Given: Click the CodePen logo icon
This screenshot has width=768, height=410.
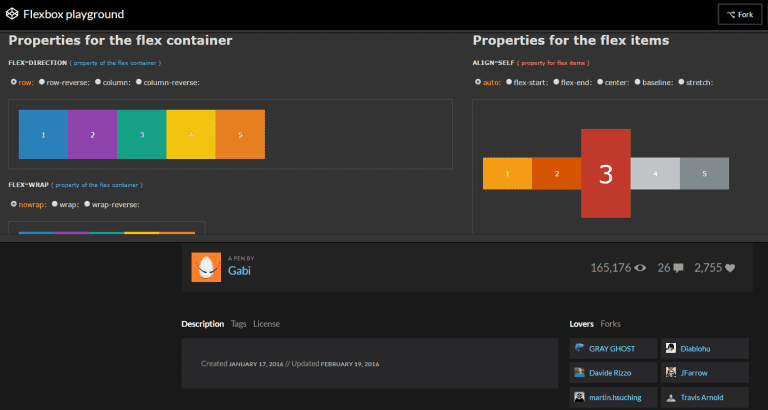Looking at the screenshot, I should coord(13,15).
